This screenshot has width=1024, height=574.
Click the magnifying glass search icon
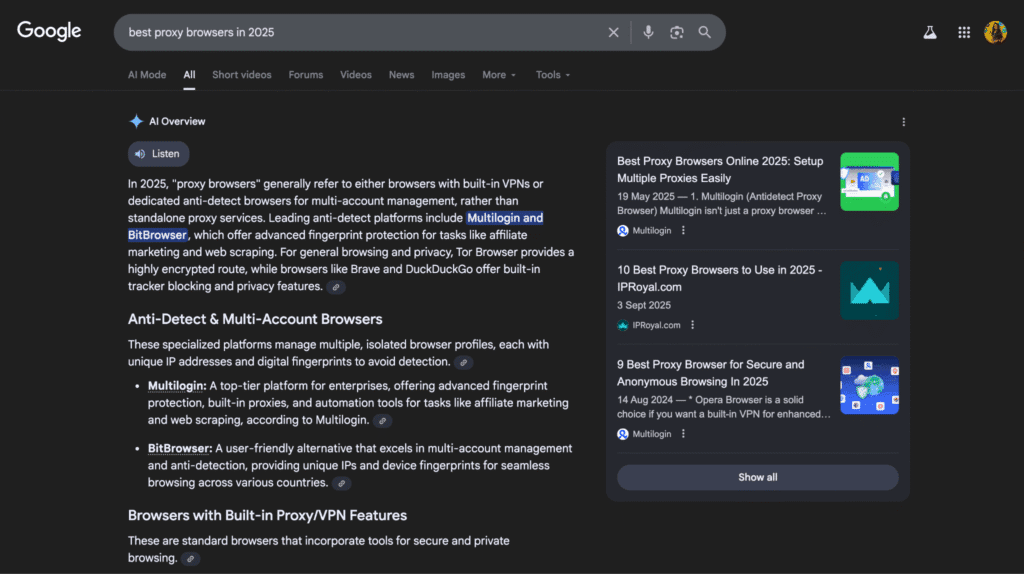click(705, 32)
